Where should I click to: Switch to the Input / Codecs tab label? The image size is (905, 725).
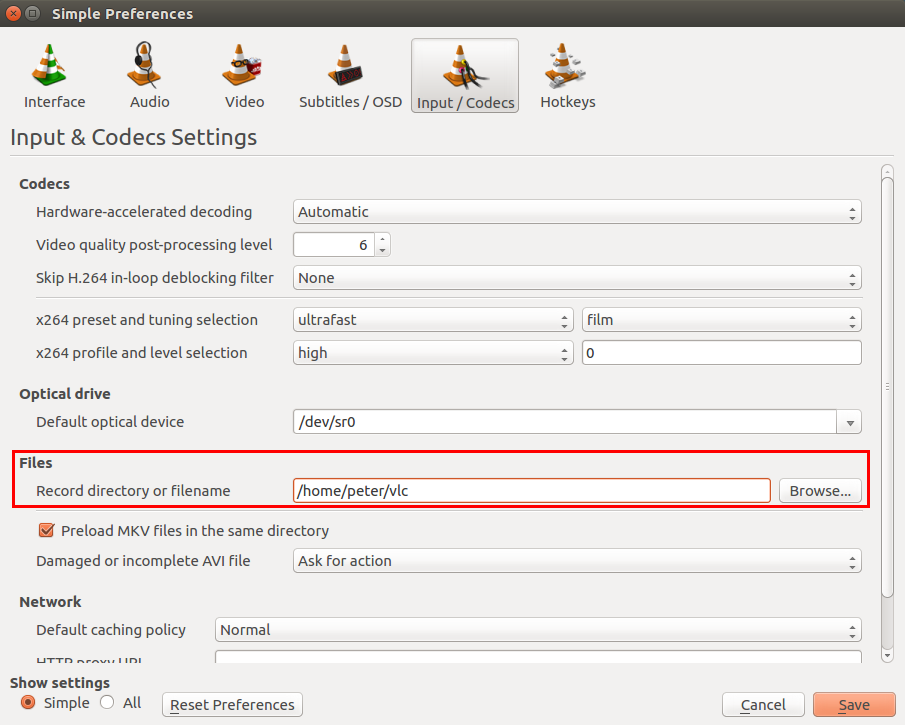point(466,103)
